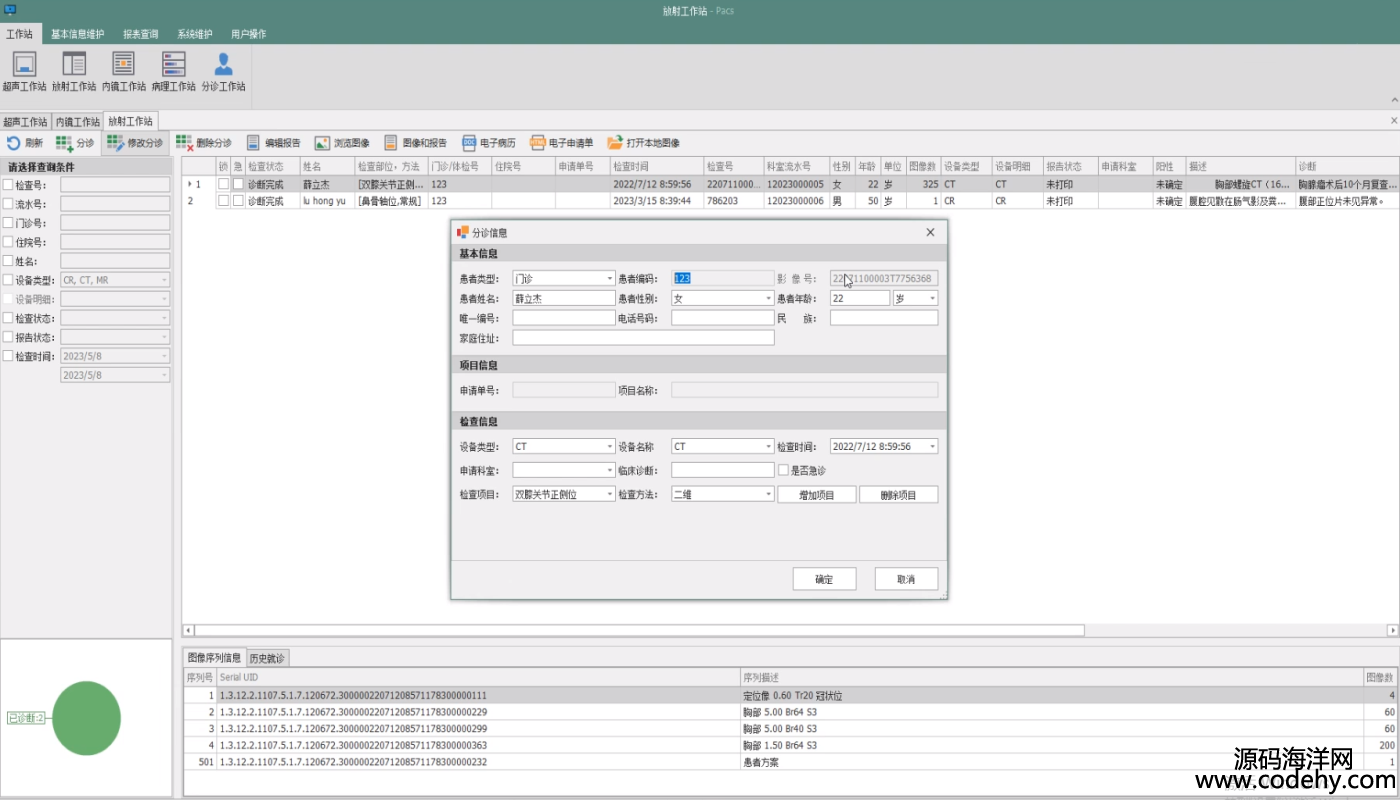Switch to the 工作站 ribbon tab

tap(19, 34)
